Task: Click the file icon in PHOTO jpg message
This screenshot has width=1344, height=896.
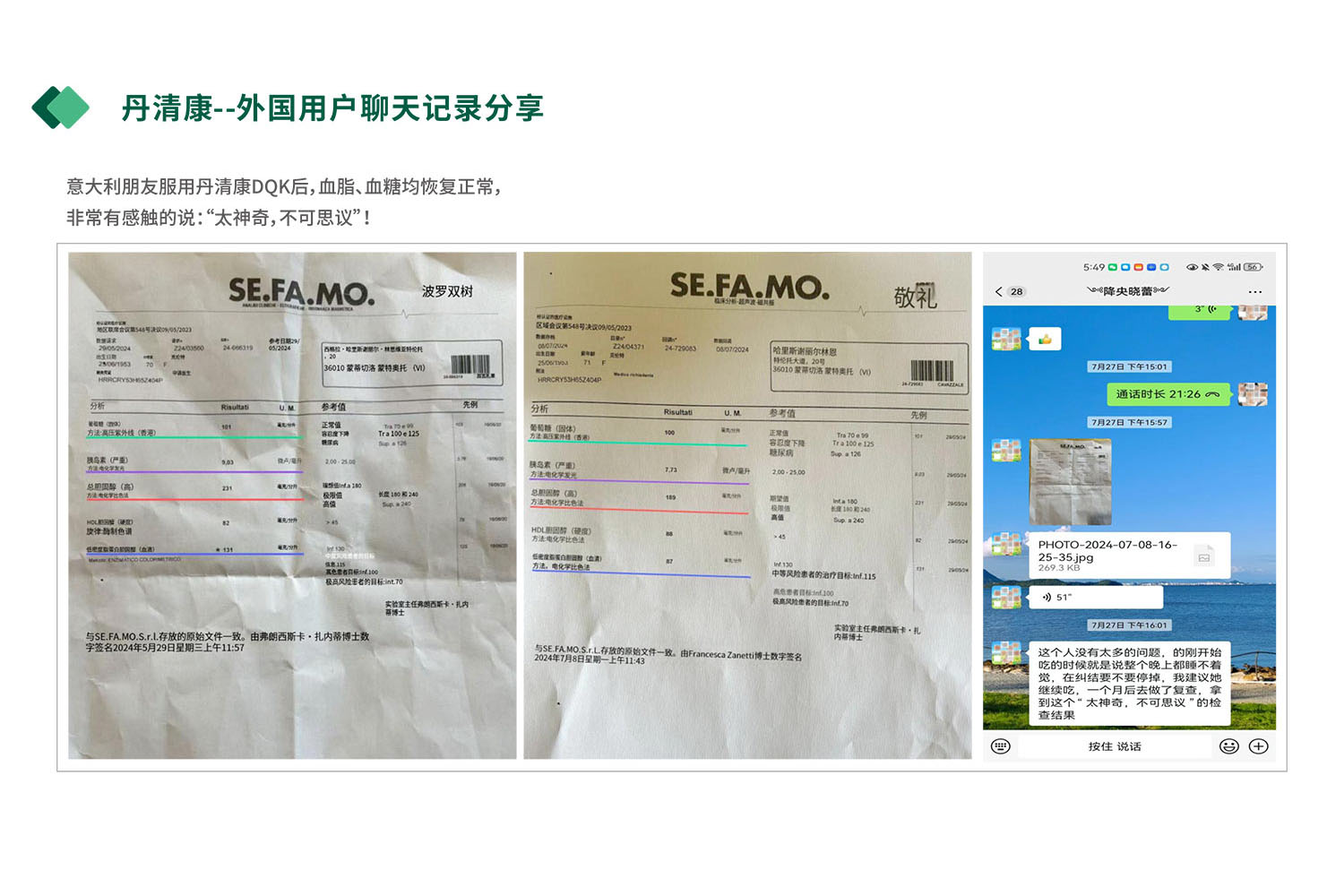Action: point(1204,556)
